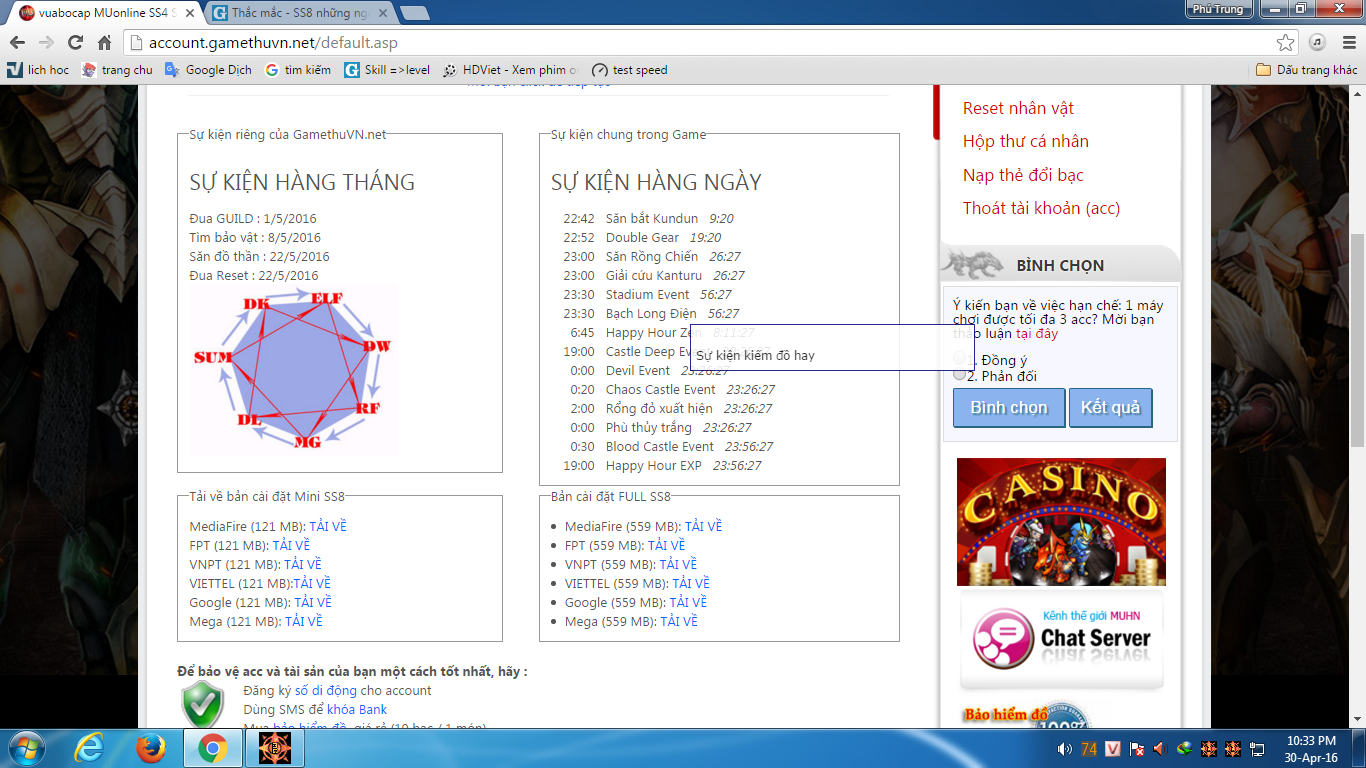Open 'Hộp thư cá nhân' link

[1026, 141]
